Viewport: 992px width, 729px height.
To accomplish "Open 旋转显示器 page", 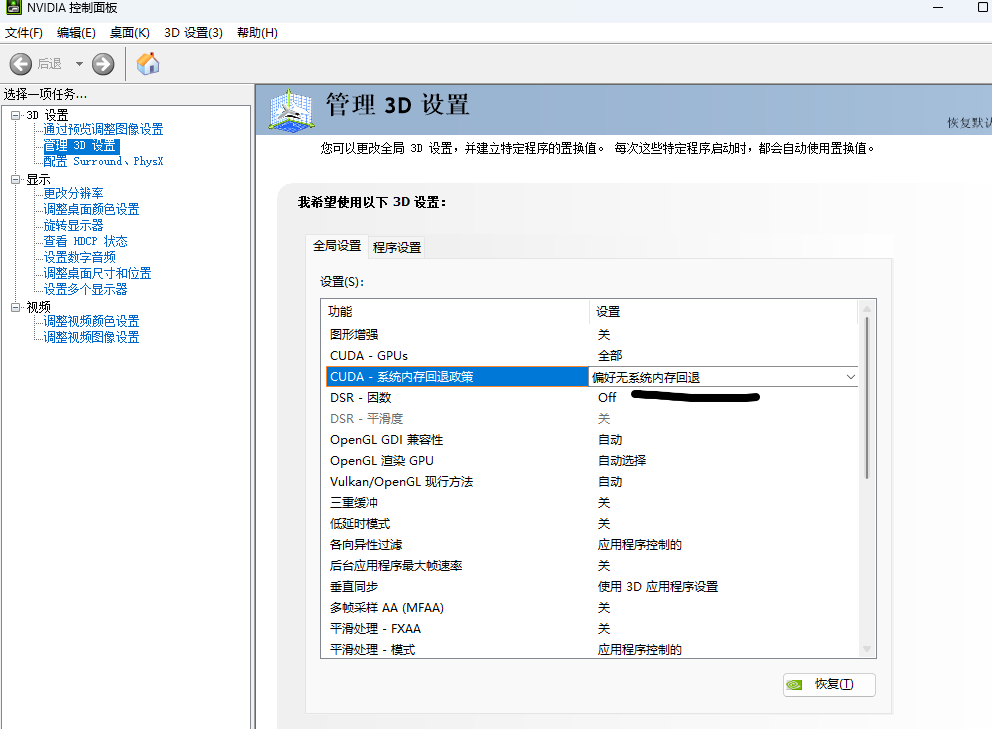I will (x=73, y=225).
